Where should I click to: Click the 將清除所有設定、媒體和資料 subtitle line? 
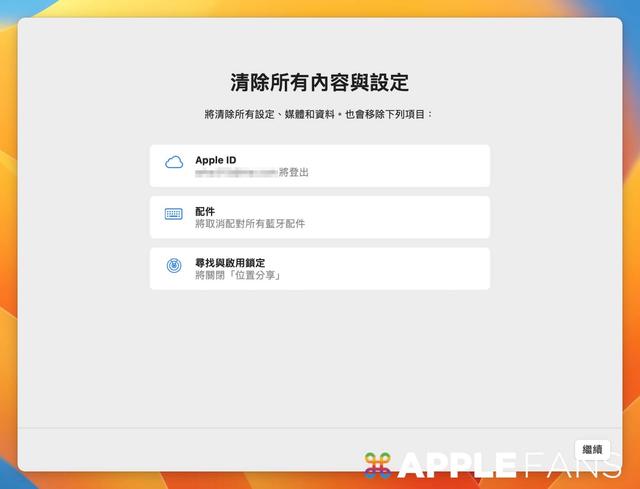click(318, 114)
